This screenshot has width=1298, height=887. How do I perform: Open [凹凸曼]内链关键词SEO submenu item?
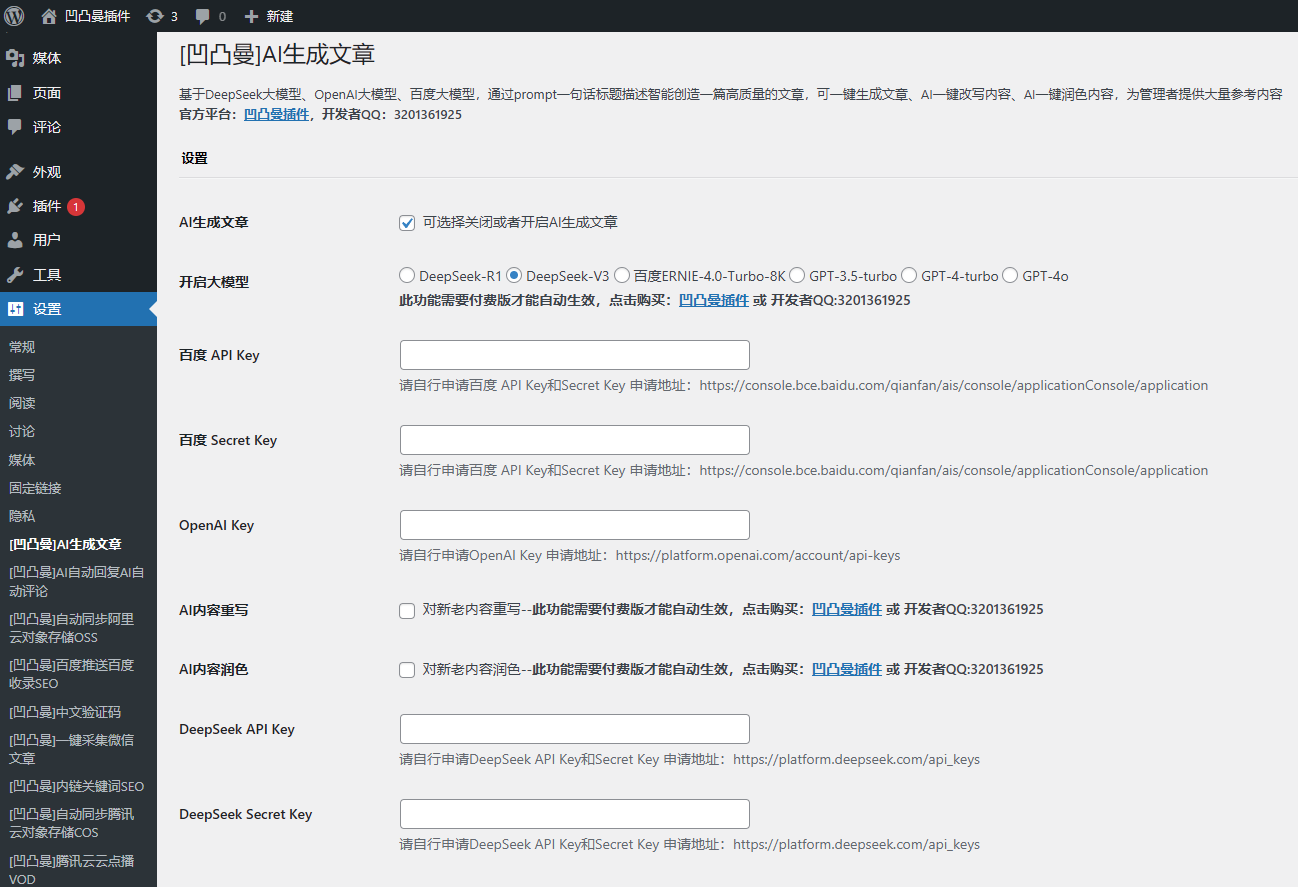click(77, 786)
